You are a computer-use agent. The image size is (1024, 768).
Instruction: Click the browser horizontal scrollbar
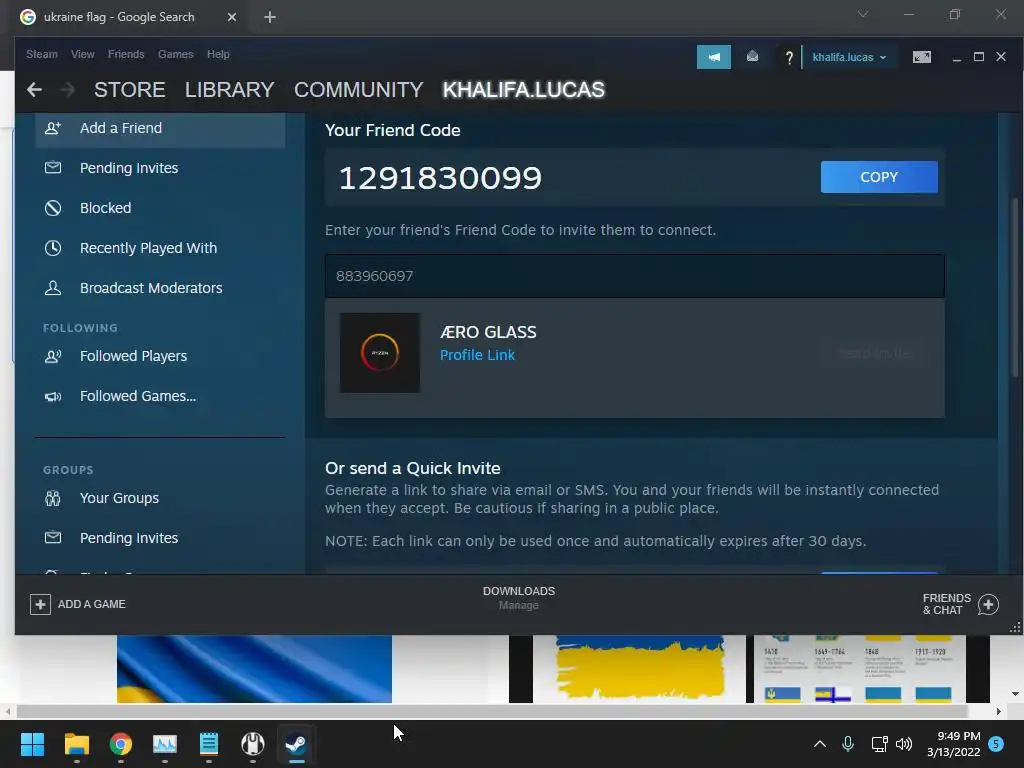pyautogui.click(x=492, y=711)
